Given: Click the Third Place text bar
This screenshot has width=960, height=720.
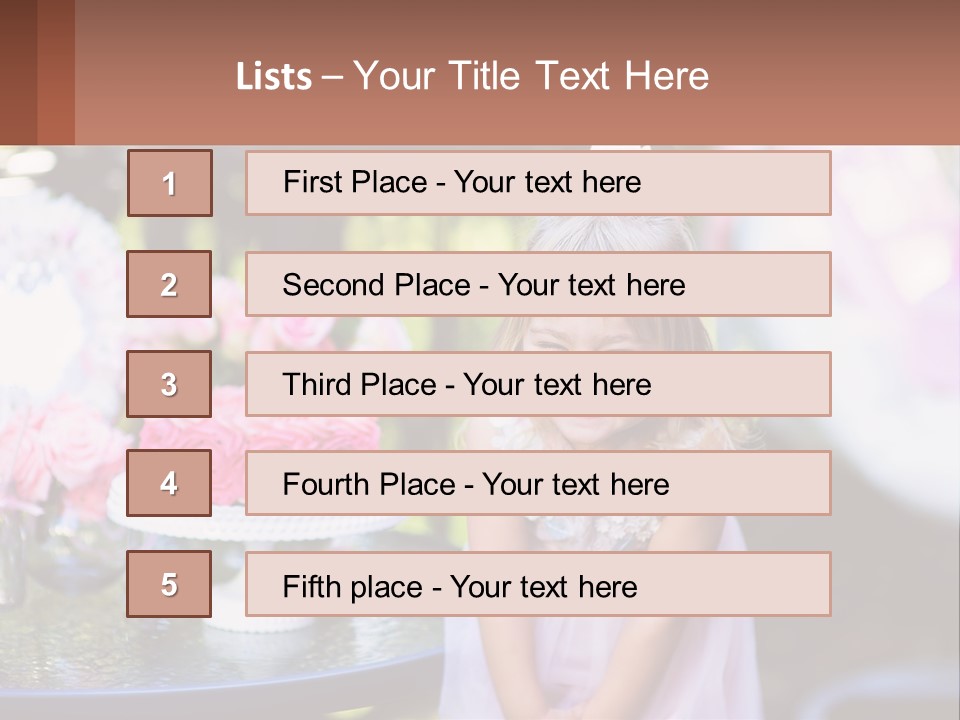Looking at the screenshot, I should [538, 384].
